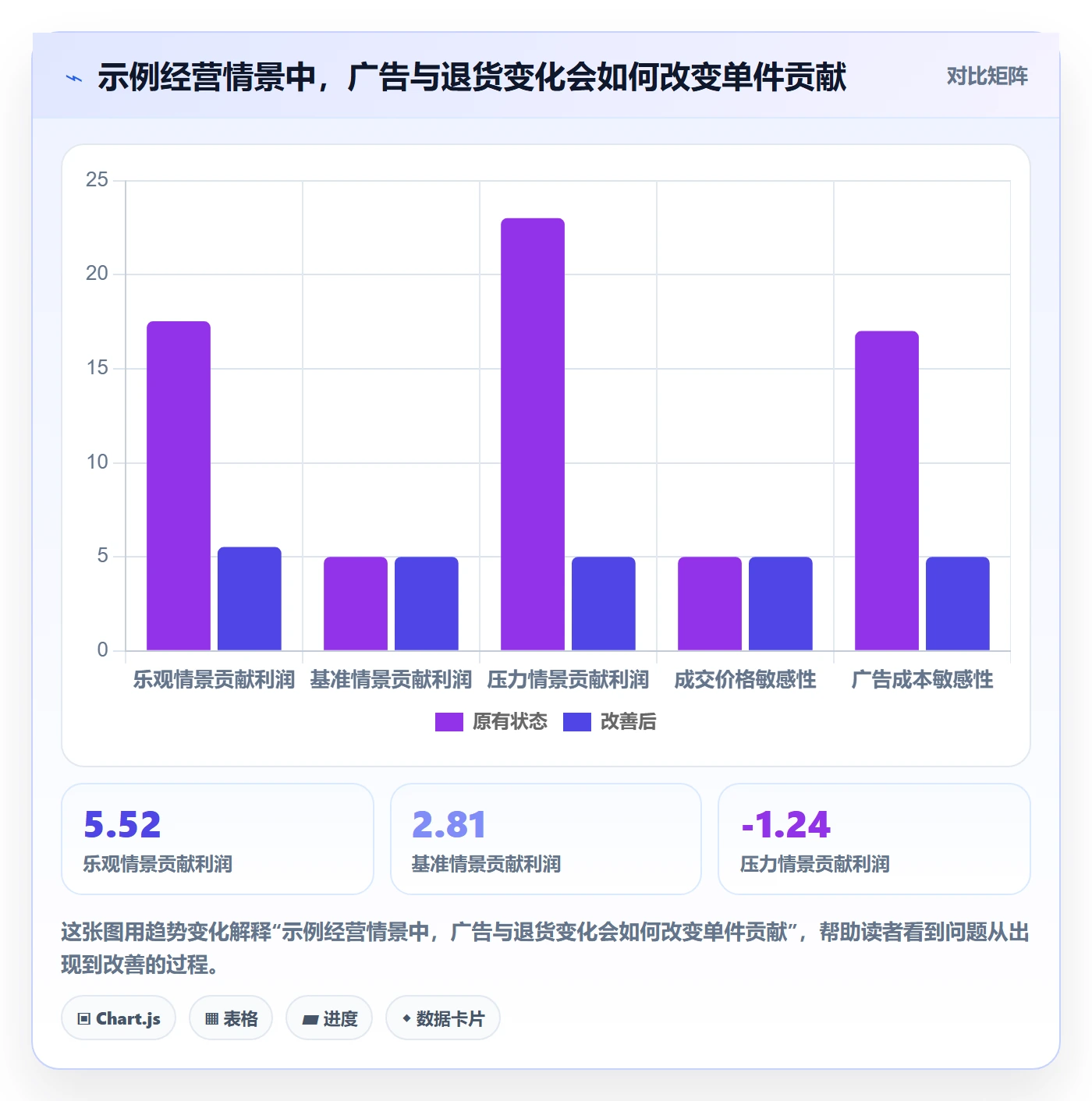Toggle the 改善后 blue legend swatch
The height and width of the screenshot is (1101, 1092).
576,722
